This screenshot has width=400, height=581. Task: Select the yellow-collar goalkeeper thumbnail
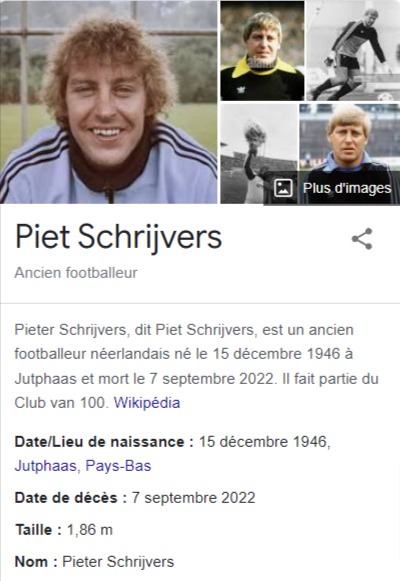[262, 50]
